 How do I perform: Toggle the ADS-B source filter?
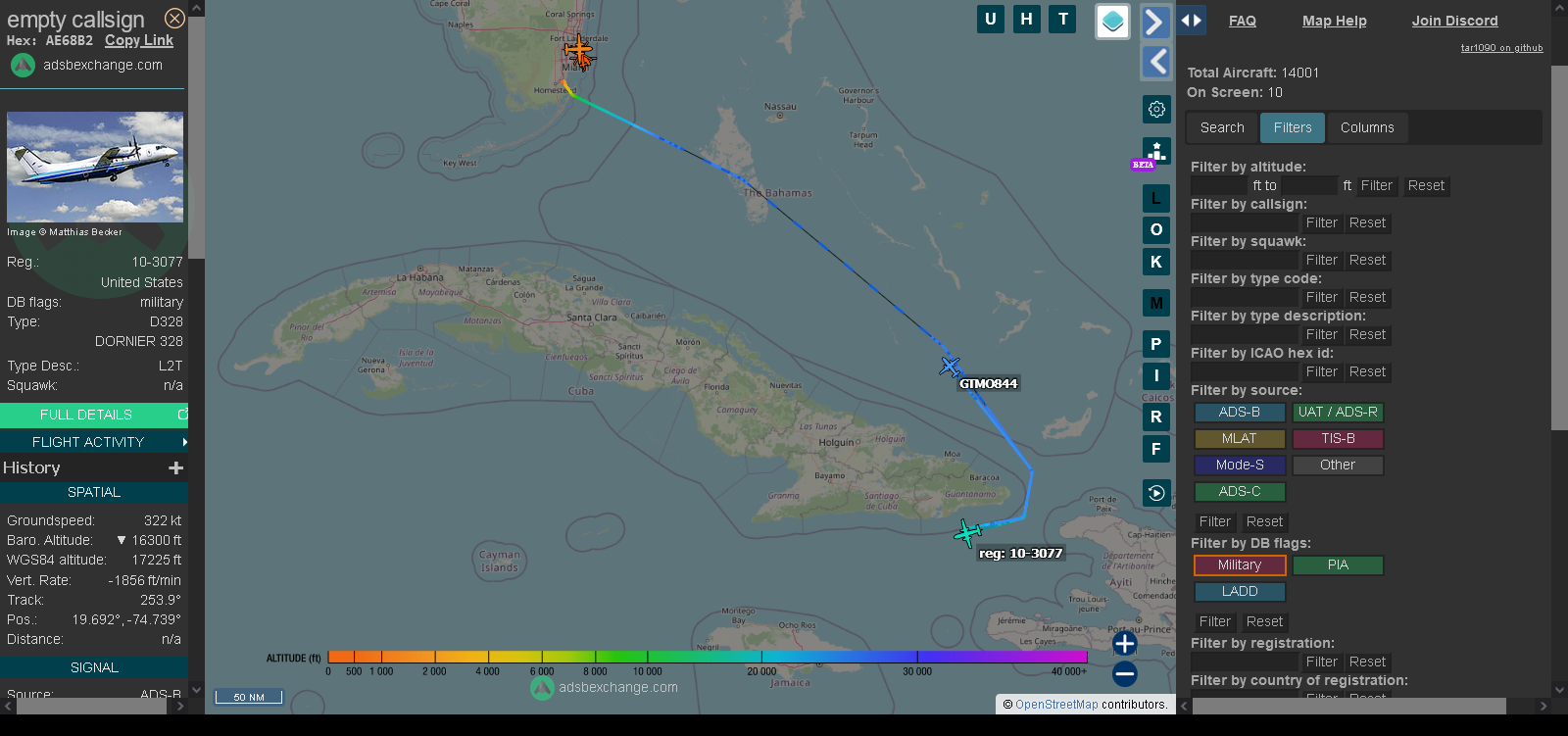click(x=1240, y=413)
